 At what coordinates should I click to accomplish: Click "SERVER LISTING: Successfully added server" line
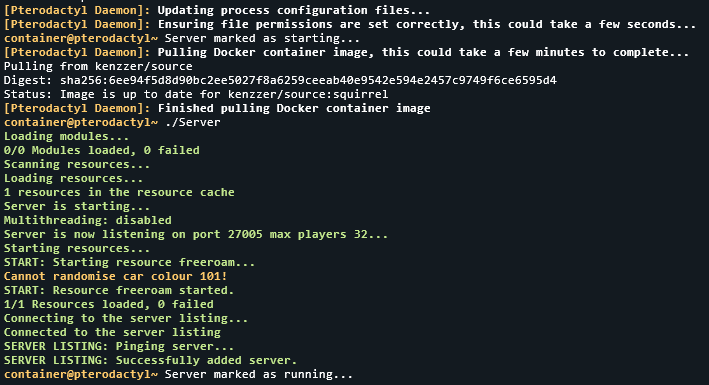tap(151, 361)
